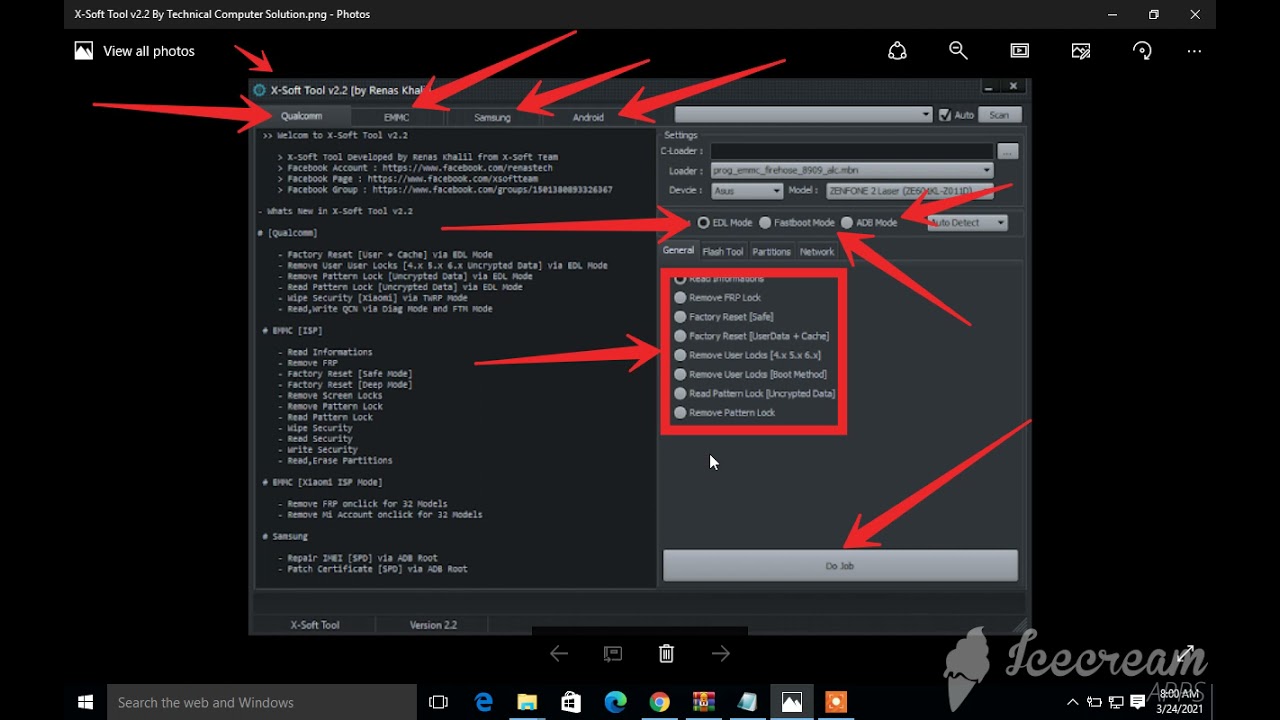Click the C-Loader path input field
The image size is (1280, 720).
pyautogui.click(x=852, y=151)
